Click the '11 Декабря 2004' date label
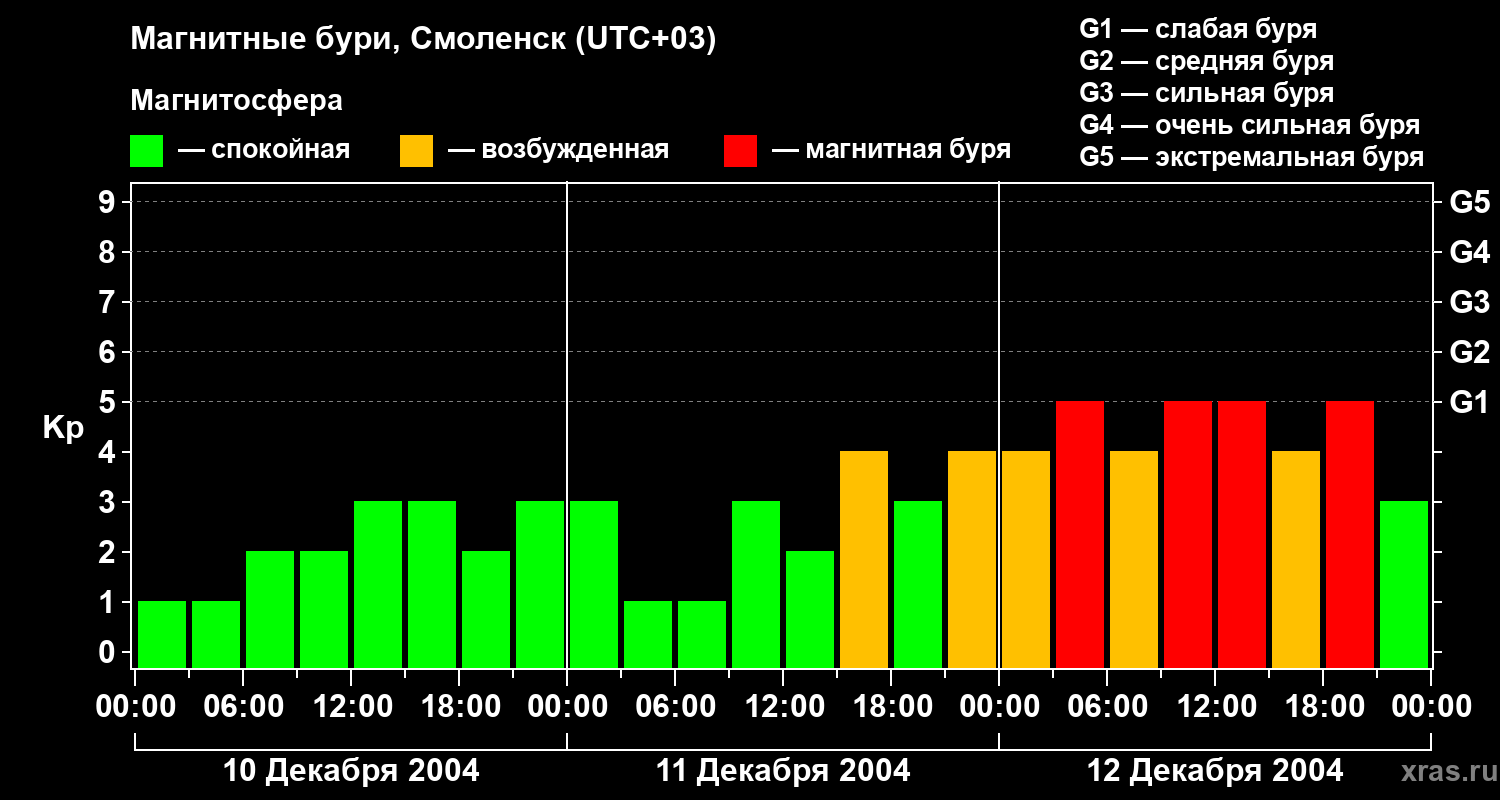The image size is (1500, 800). (783, 771)
